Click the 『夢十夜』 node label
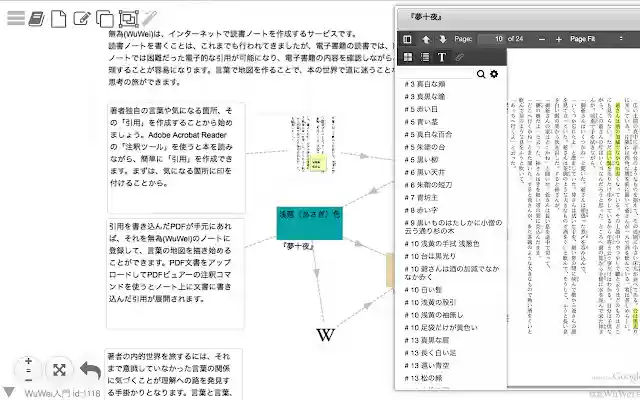 pyautogui.click(x=298, y=246)
